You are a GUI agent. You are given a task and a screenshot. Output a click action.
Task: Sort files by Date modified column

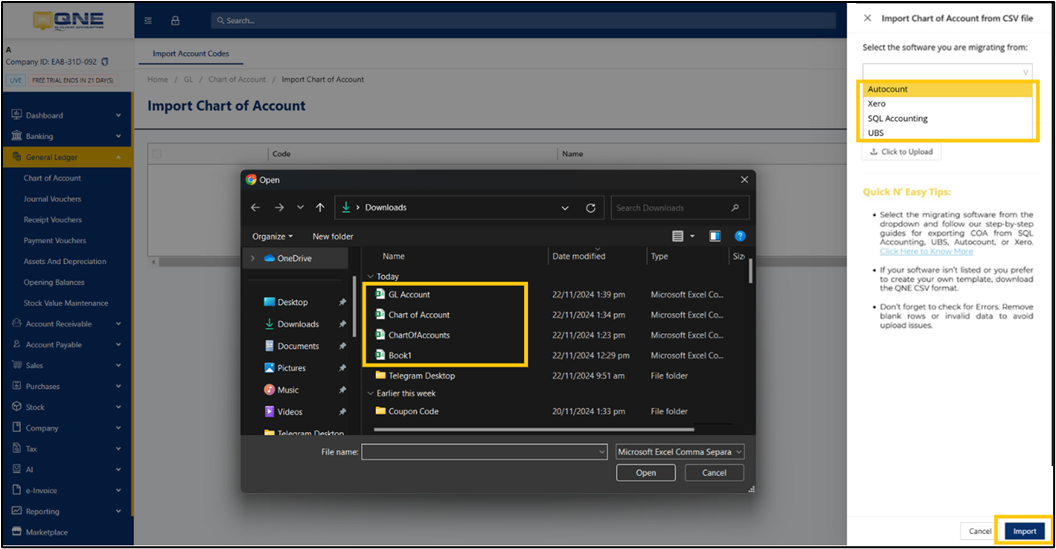(579, 256)
